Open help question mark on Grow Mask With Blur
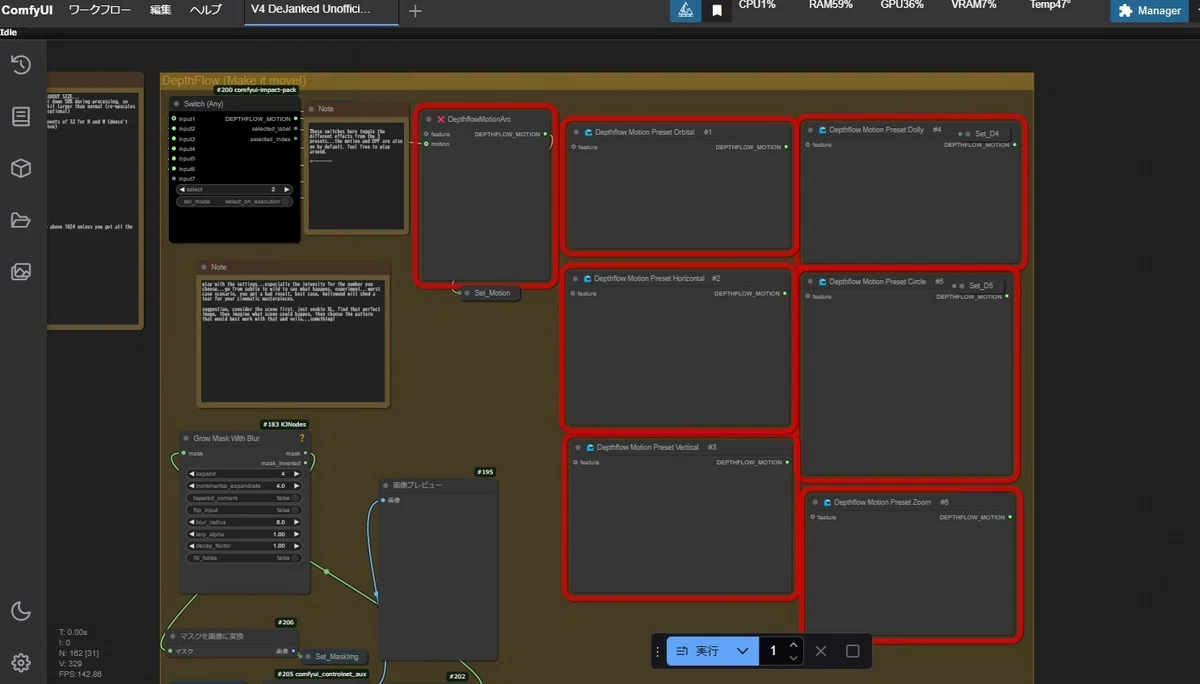Image resolution: width=1200 pixels, height=684 pixels. 302,438
